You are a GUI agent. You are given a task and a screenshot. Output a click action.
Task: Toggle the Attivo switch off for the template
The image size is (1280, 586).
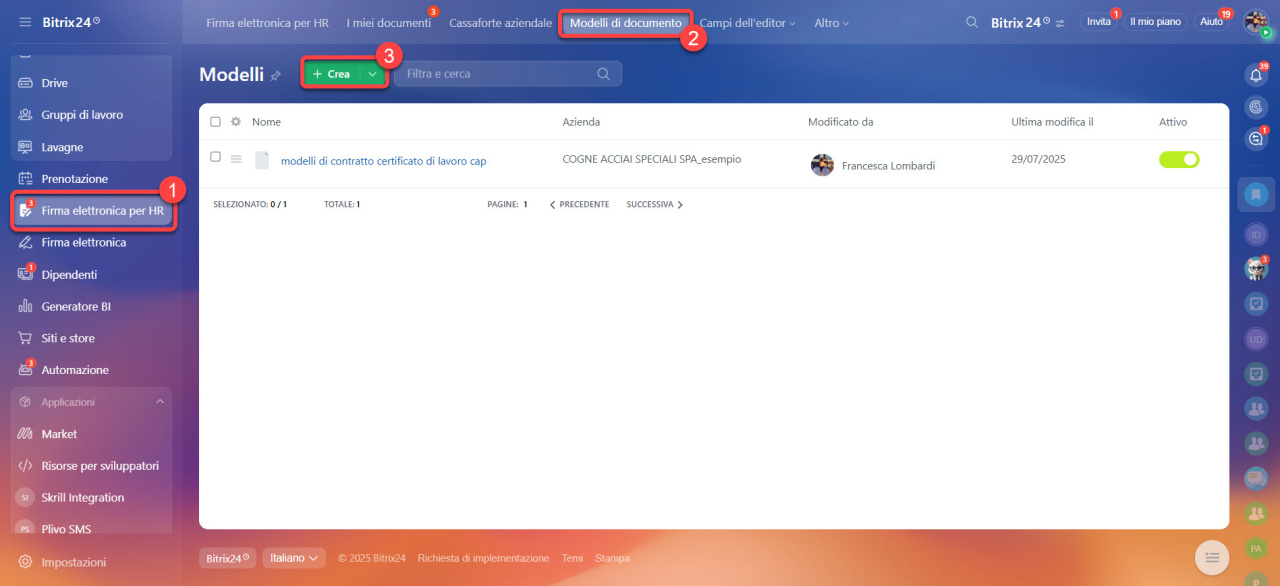pos(1179,159)
